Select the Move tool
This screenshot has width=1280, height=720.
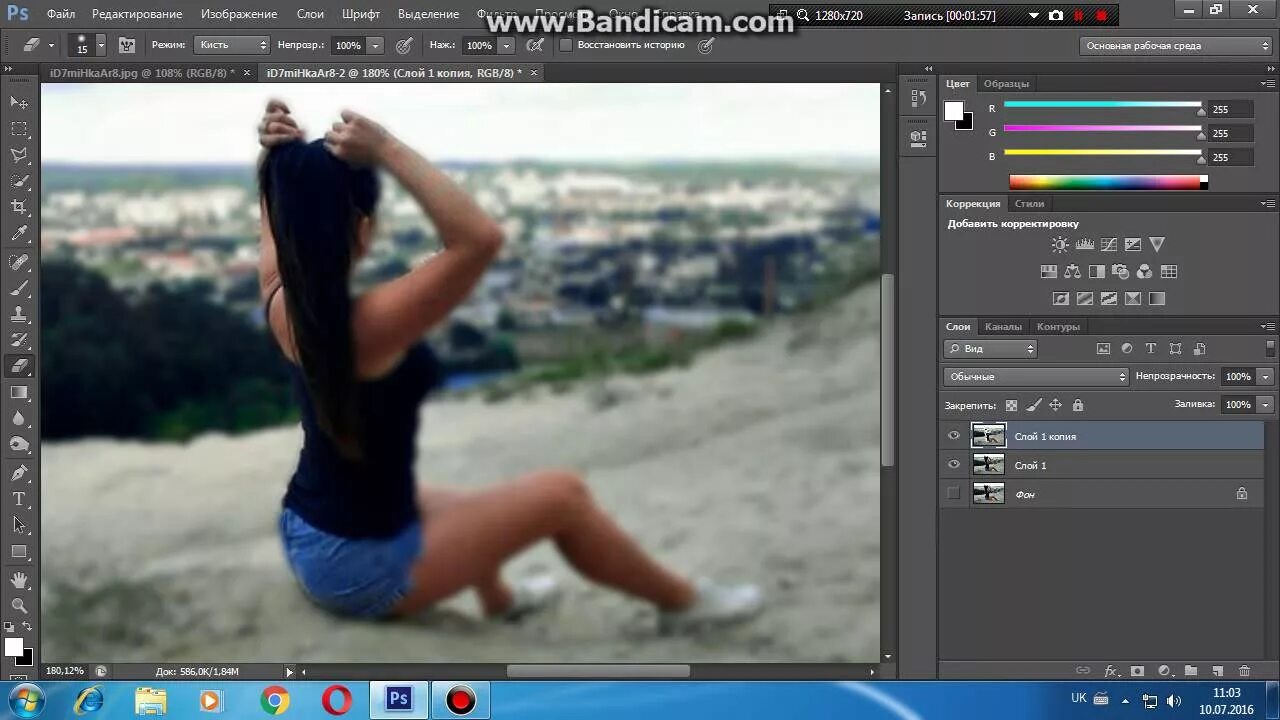19,103
